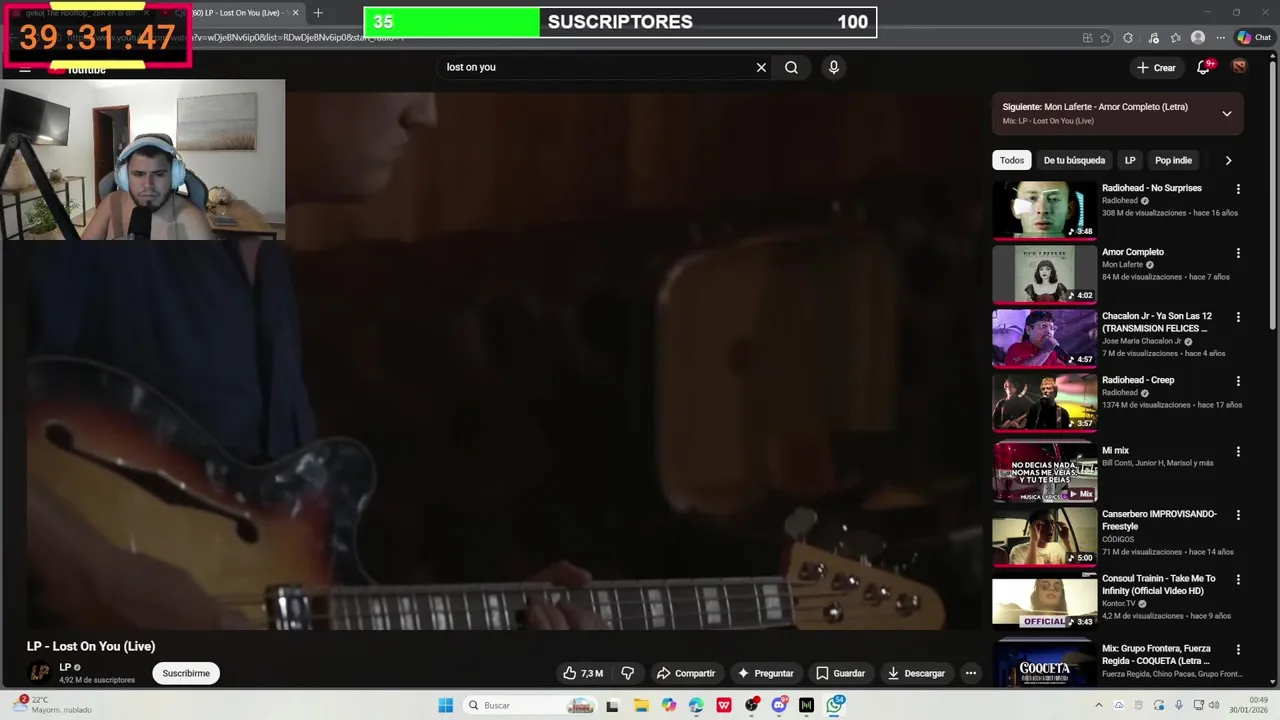Dislike the video with thumbs-down
The height and width of the screenshot is (720, 1280).
coord(628,673)
